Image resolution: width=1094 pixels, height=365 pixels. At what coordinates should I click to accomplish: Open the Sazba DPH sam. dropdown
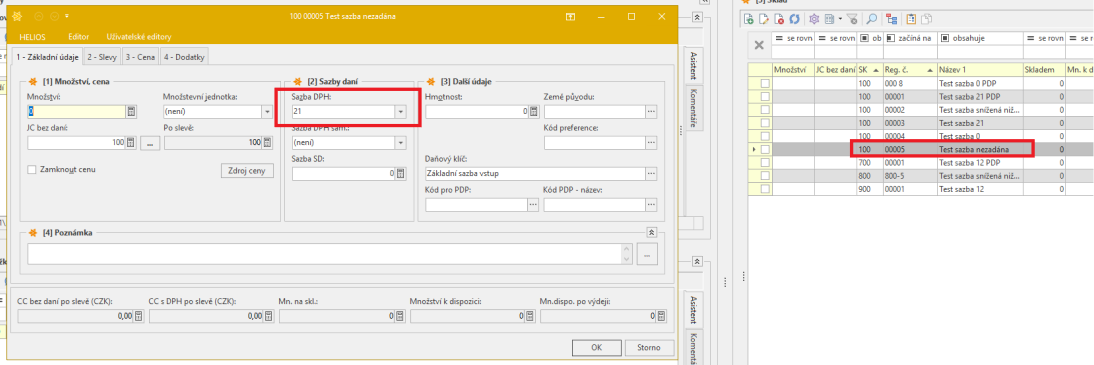(400, 142)
